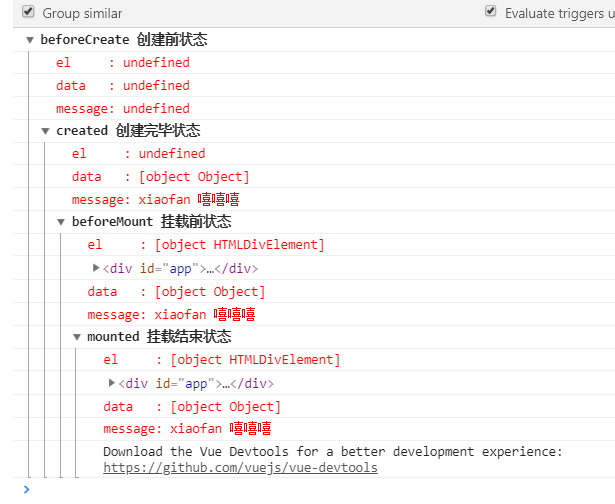Select 'el : undefined' under created
The width and height of the screenshot is (615, 504).
(x=138, y=154)
